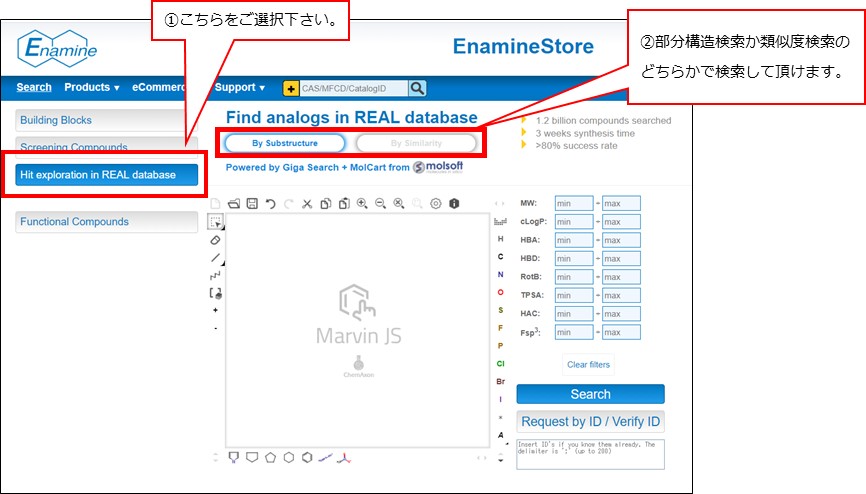Select the rectangle selection tool
The image size is (866, 494).
pos(215,222)
